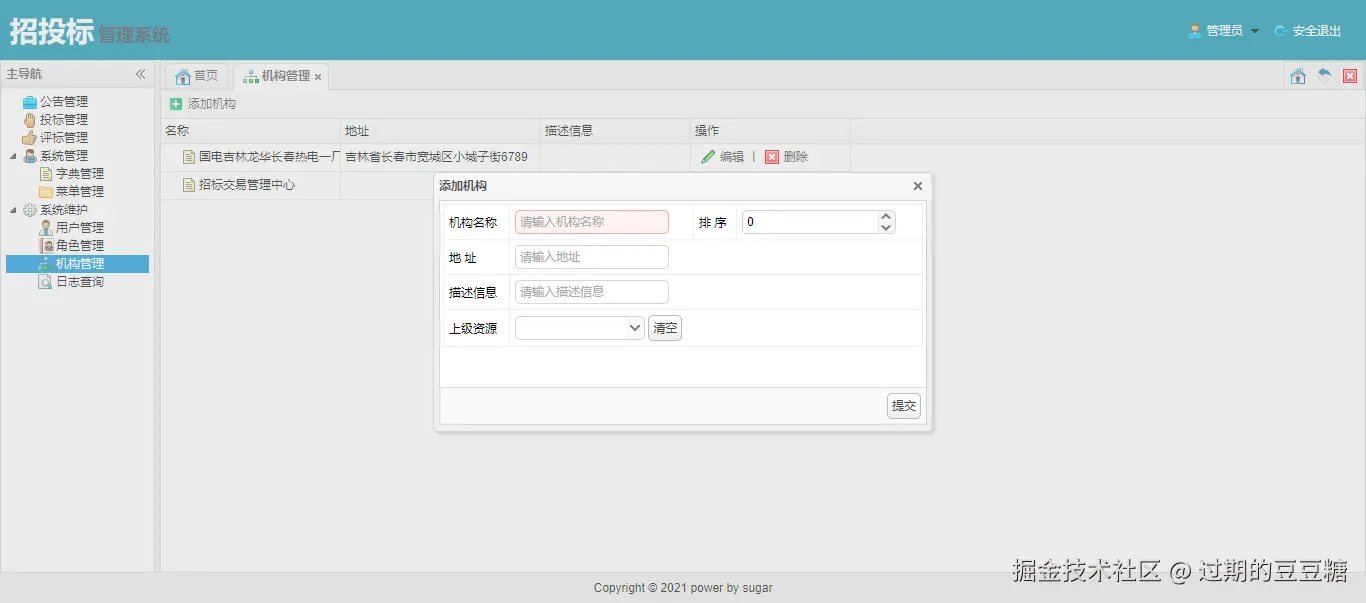Click the 用户管理 person icon
Image resolution: width=1366 pixels, height=603 pixels.
point(46,228)
